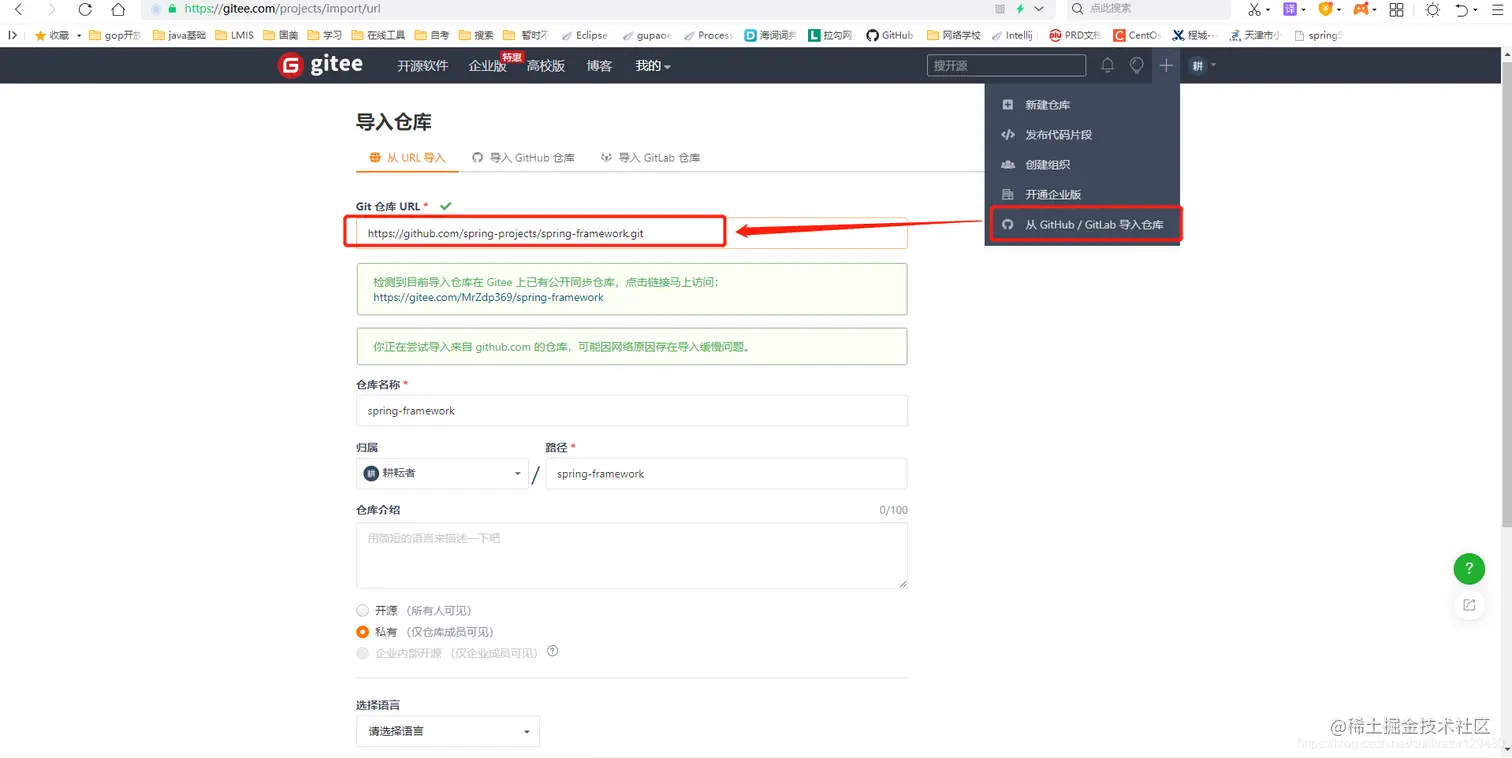The image size is (1512, 758).
Task: Toggle the bookmarks sidebar expand icon
Action: click(12, 35)
